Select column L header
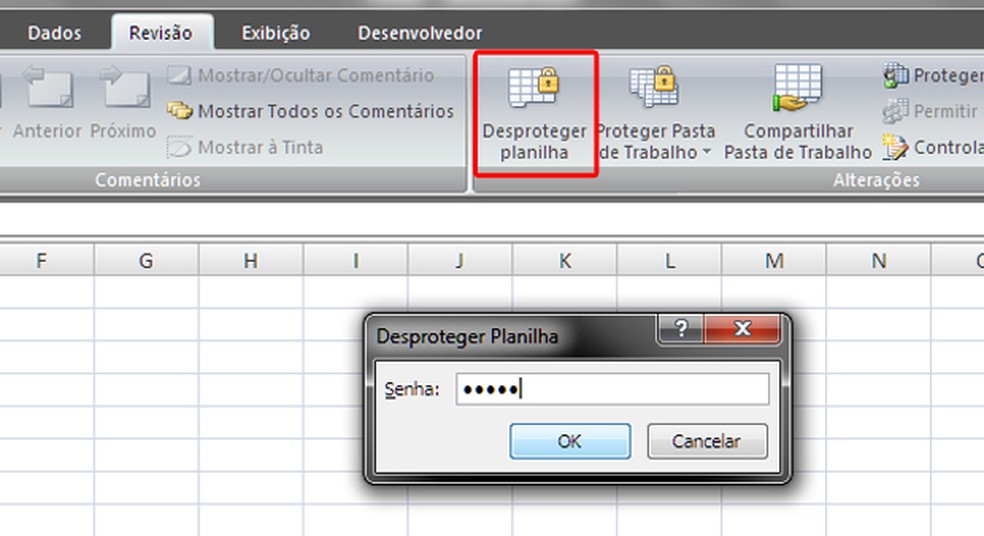The image size is (984, 536). pos(670,260)
